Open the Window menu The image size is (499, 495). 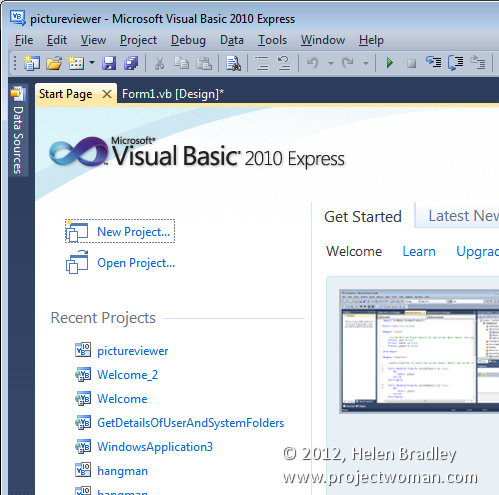point(323,40)
